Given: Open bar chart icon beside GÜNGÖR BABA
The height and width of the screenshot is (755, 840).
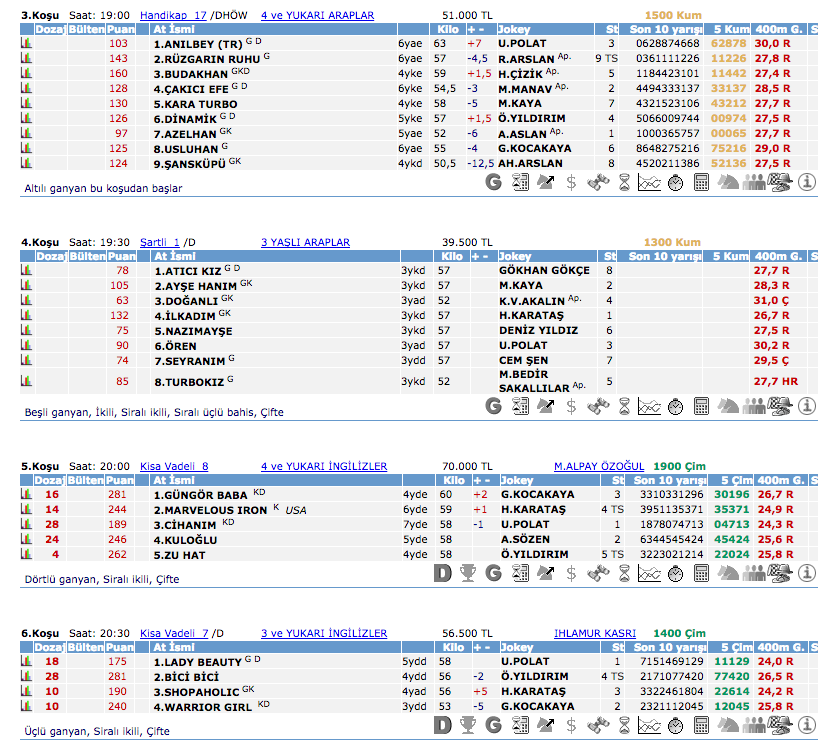Looking at the screenshot, I should tap(27, 494).
